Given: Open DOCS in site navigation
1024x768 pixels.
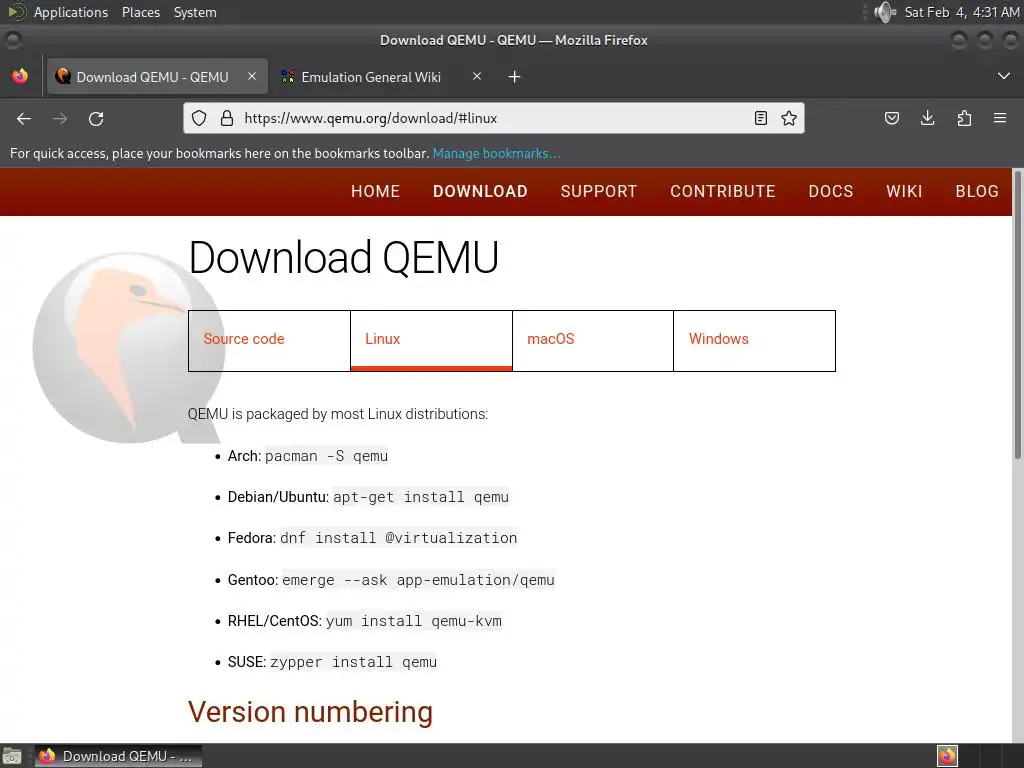Looking at the screenshot, I should pos(831,191).
